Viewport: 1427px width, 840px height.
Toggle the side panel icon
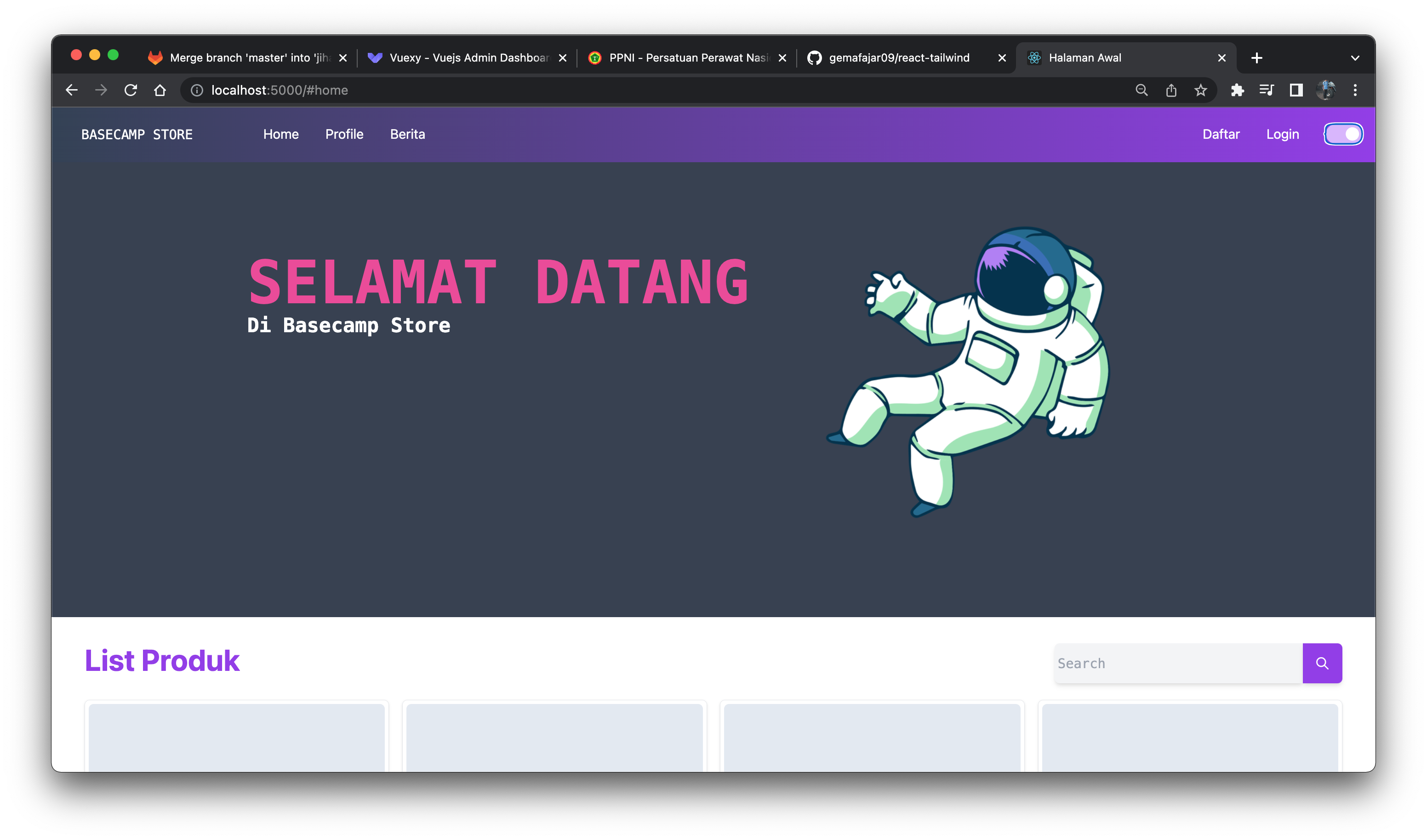pyautogui.click(x=1296, y=90)
